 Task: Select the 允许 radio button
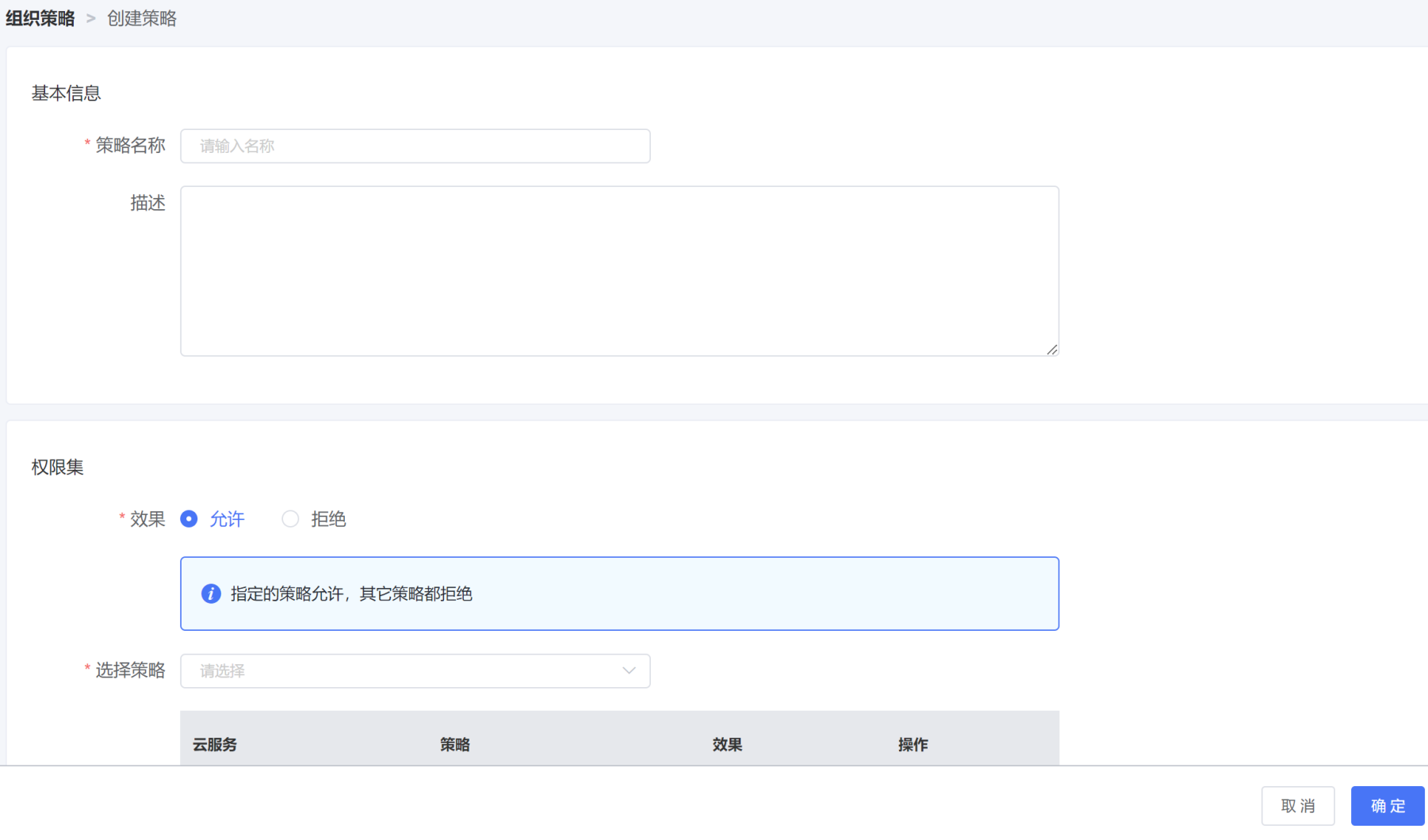[x=189, y=519]
